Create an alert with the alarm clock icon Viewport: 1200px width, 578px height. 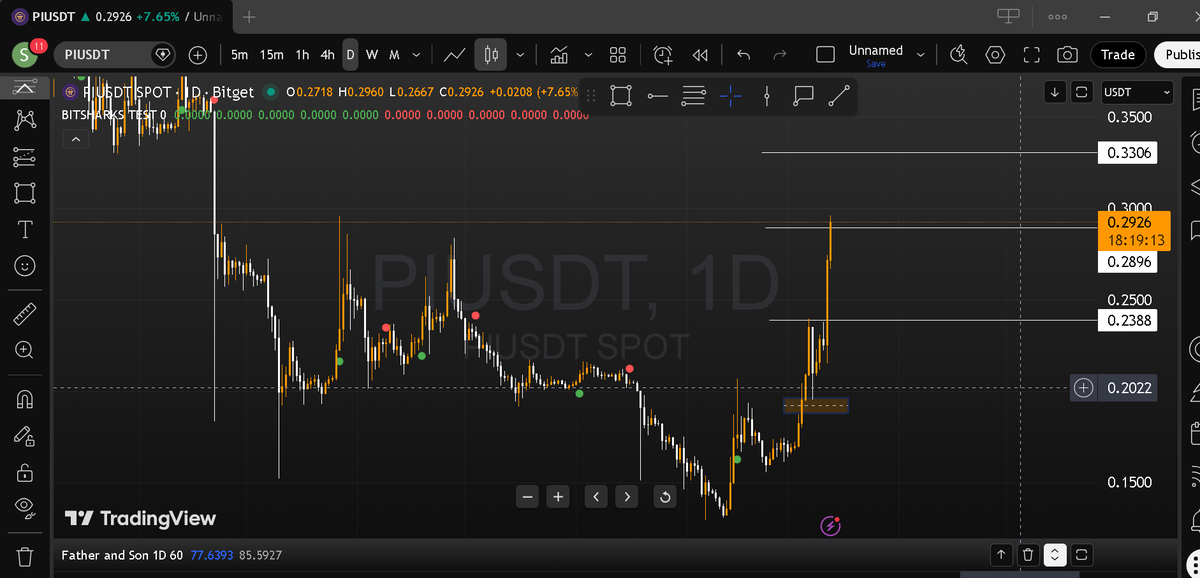tap(663, 55)
